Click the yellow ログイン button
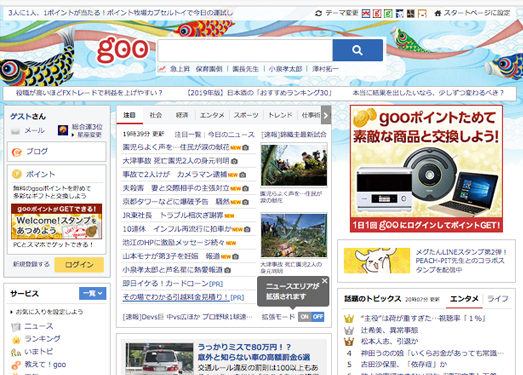Viewport: 523px width, 375px height. 79,265
